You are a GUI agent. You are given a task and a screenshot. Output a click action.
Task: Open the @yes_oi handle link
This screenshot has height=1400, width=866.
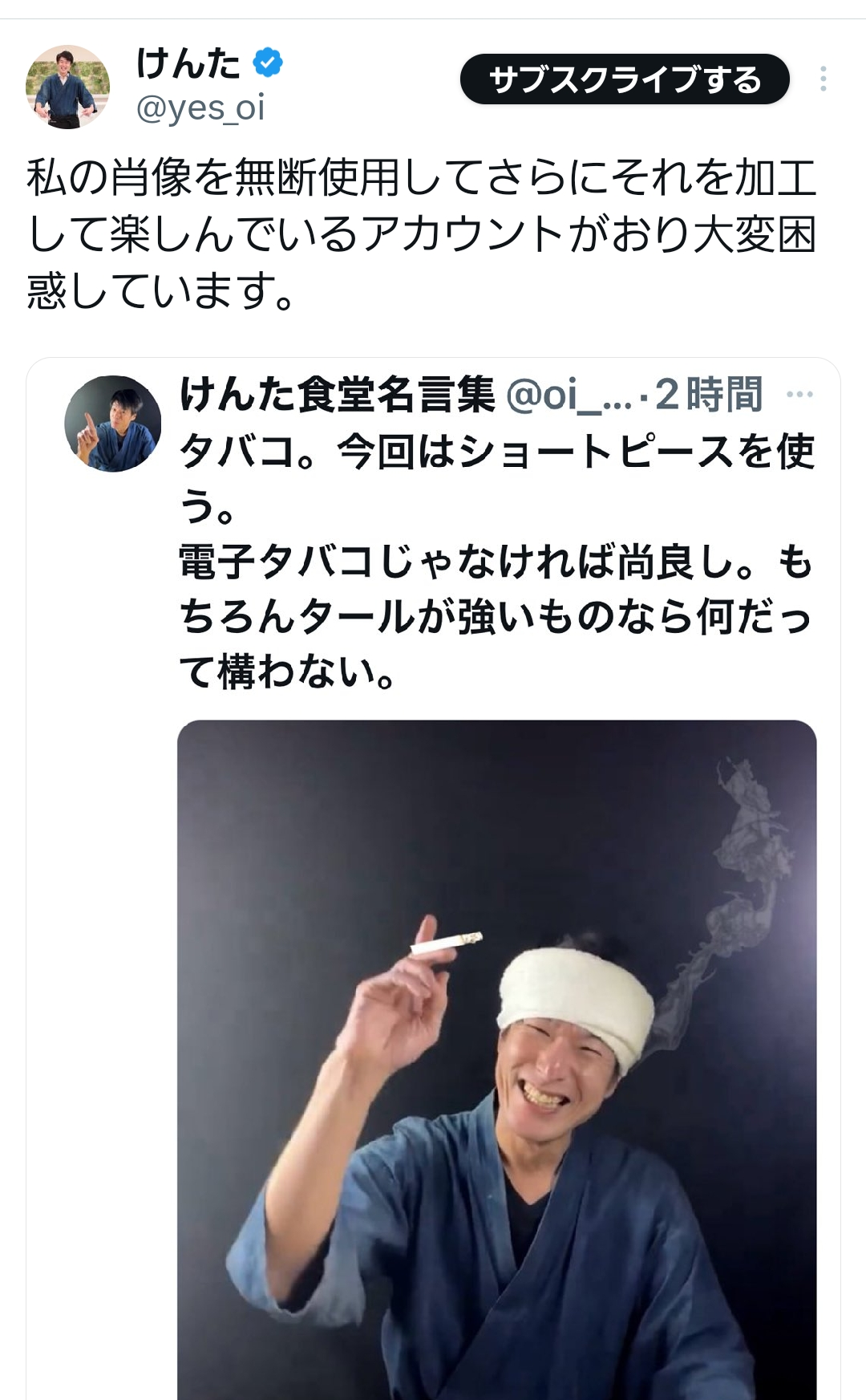(x=200, y=108)
